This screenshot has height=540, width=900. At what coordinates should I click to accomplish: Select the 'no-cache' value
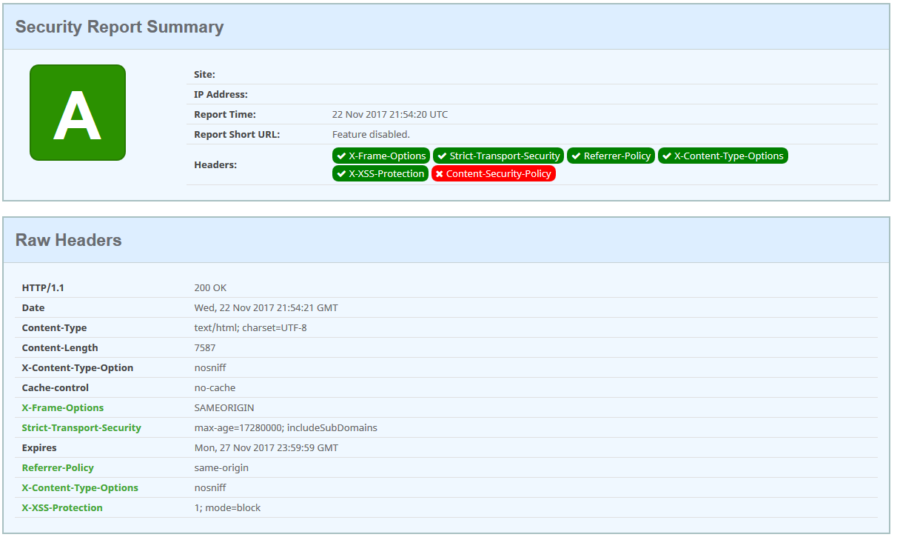click(x=215, y=388)
